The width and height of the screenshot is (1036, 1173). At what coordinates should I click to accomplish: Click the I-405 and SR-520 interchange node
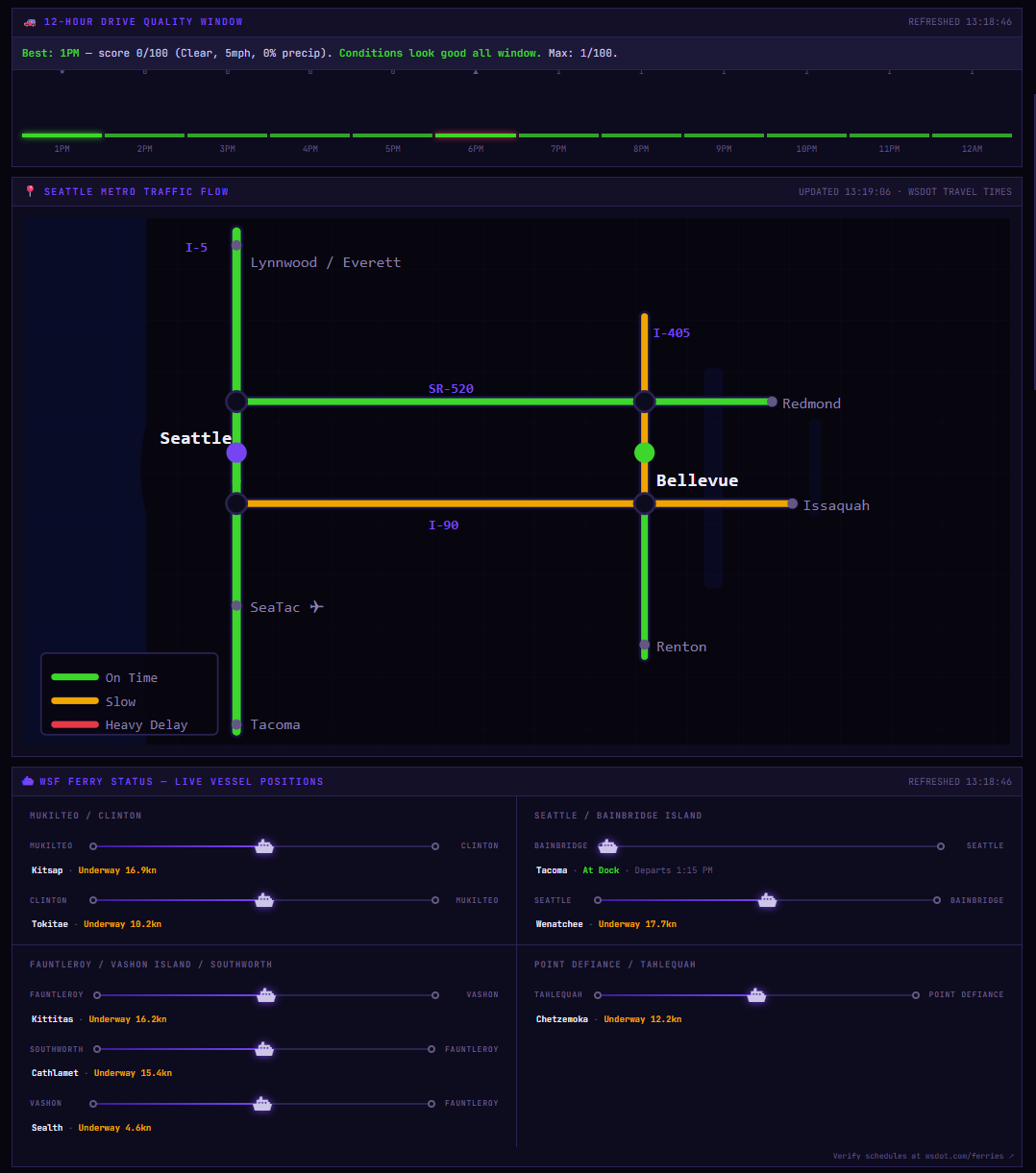[x=644, y=402]
